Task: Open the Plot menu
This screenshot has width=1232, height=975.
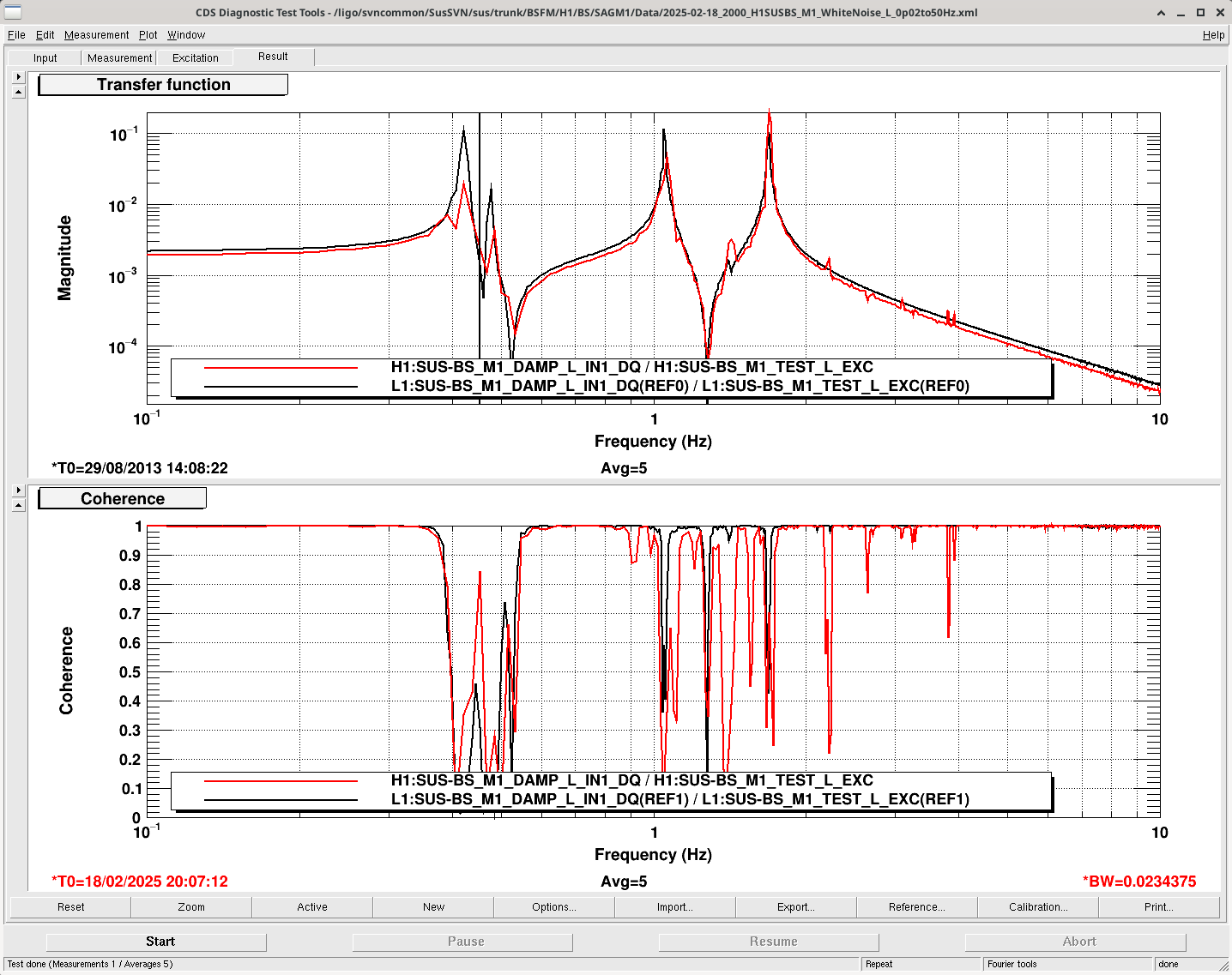Action: (148, 35)
